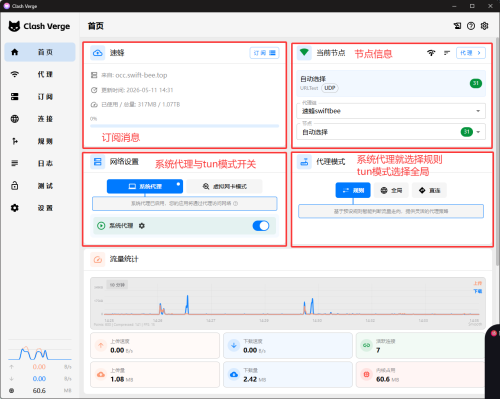Open the 设置 settings page in sidebar
Screen dimensions: 500x399
[40, 208]
